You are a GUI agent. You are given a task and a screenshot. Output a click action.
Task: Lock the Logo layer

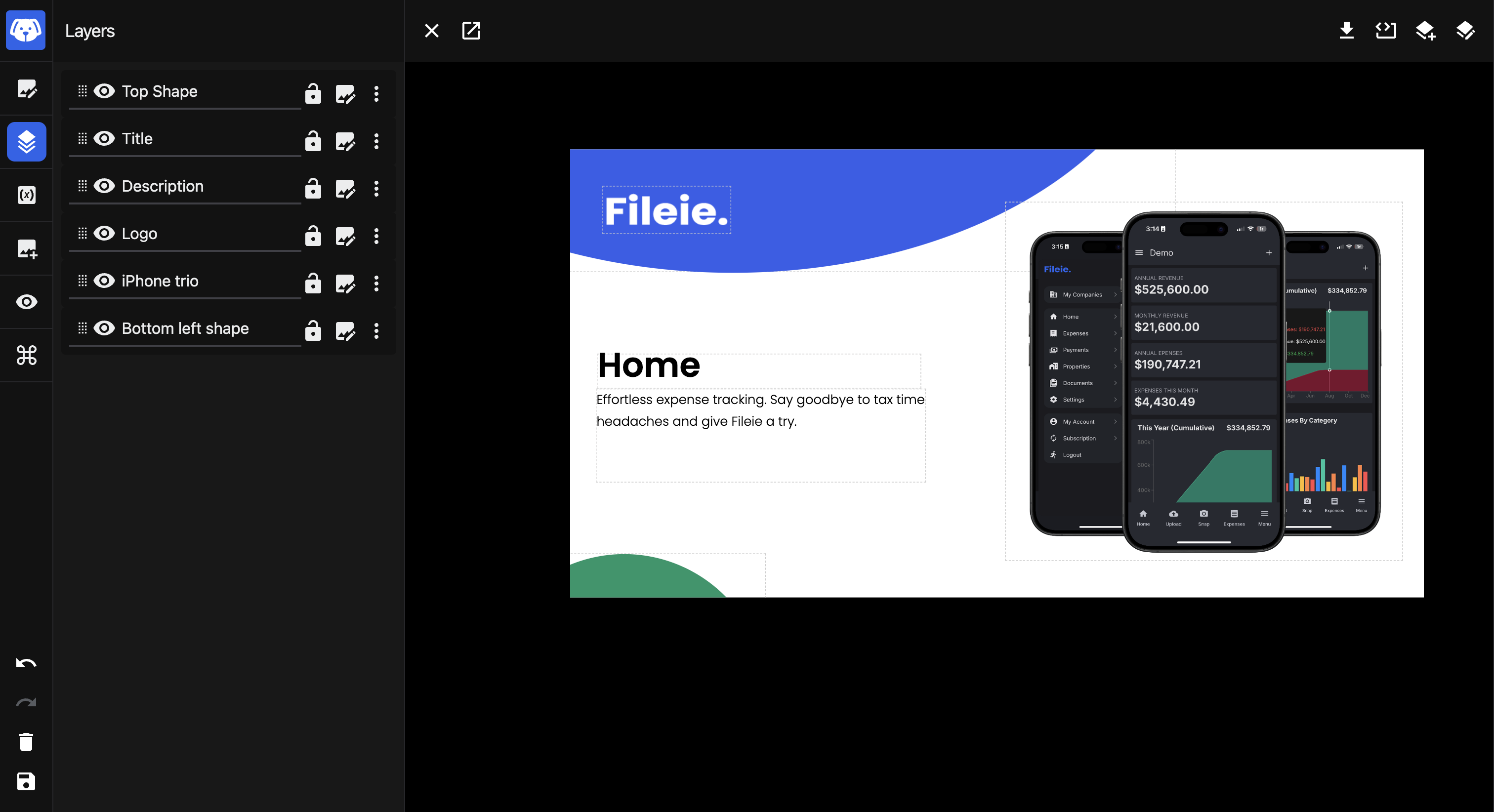313,236
